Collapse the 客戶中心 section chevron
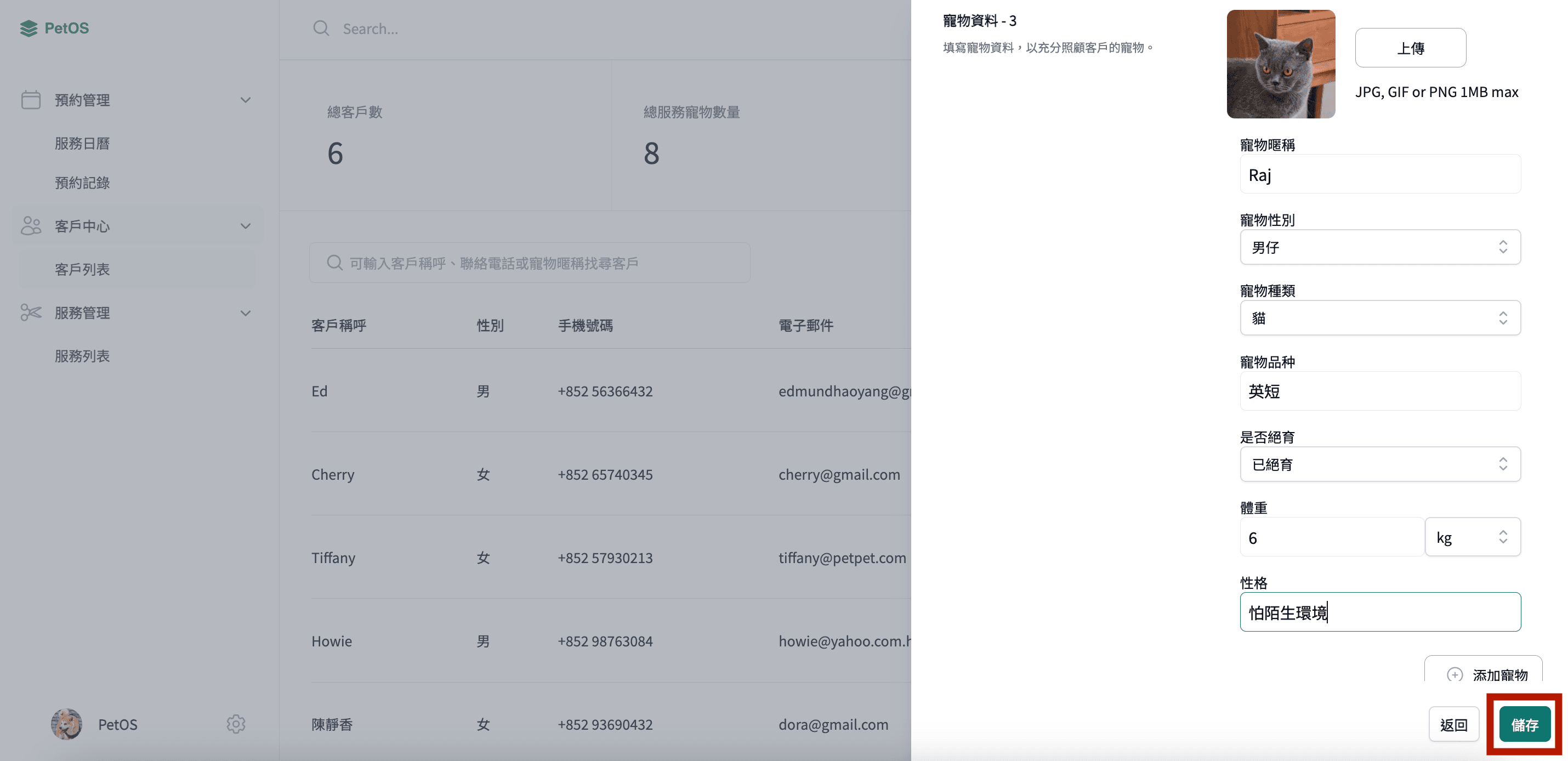The width and height of the screenshot is (1568, 761). (245, 226)
